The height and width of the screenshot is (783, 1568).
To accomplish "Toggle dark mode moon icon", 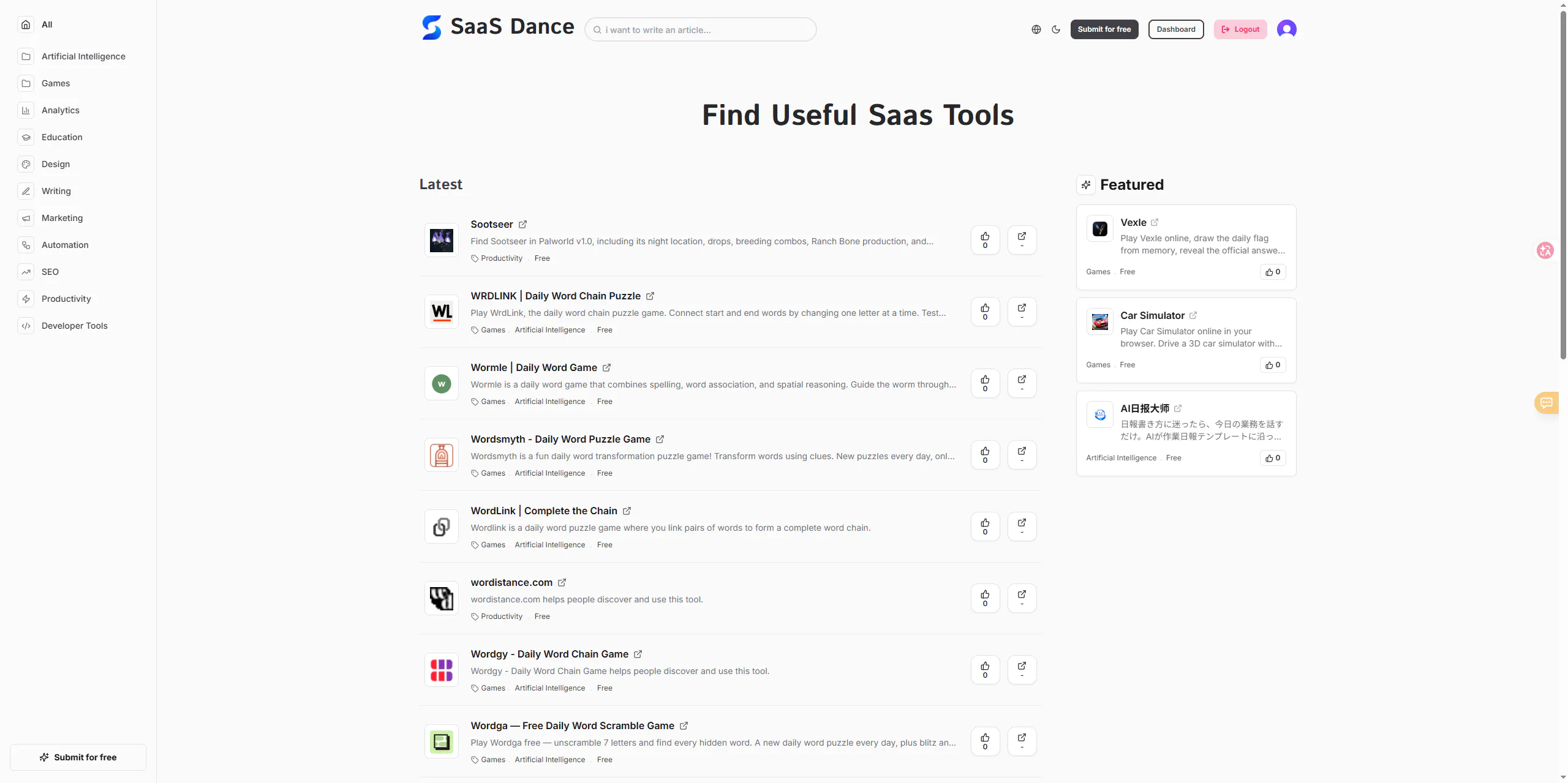I will (1056, 29).
